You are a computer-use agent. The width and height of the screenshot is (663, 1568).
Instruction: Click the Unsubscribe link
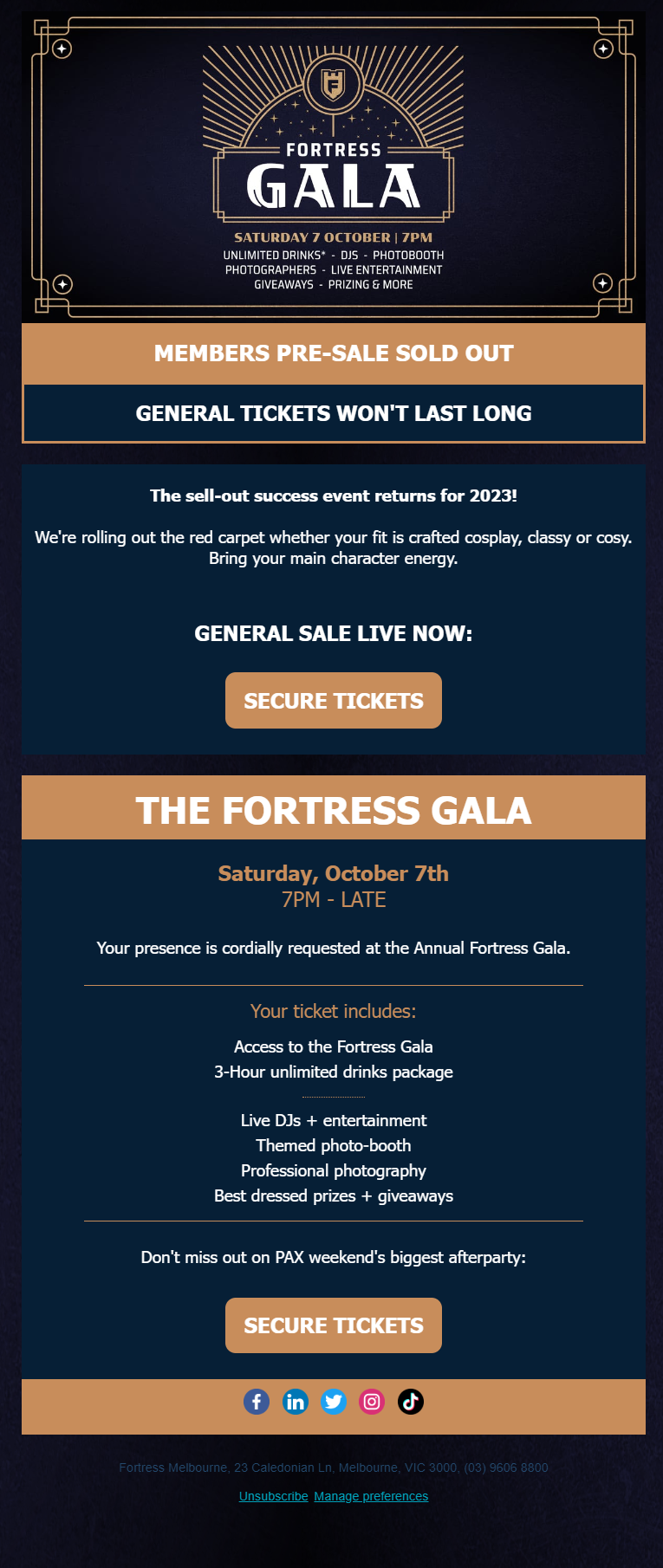pos(274,1496)
